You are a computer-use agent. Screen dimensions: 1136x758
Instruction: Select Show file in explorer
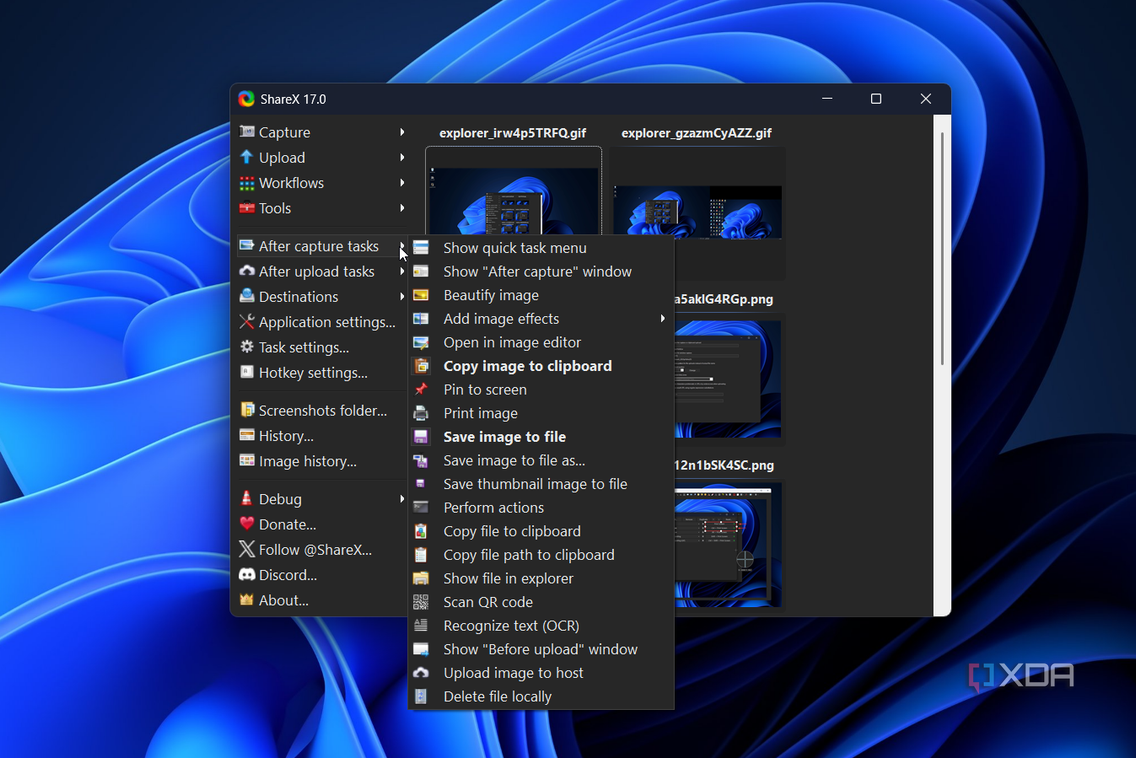[541, 578]
